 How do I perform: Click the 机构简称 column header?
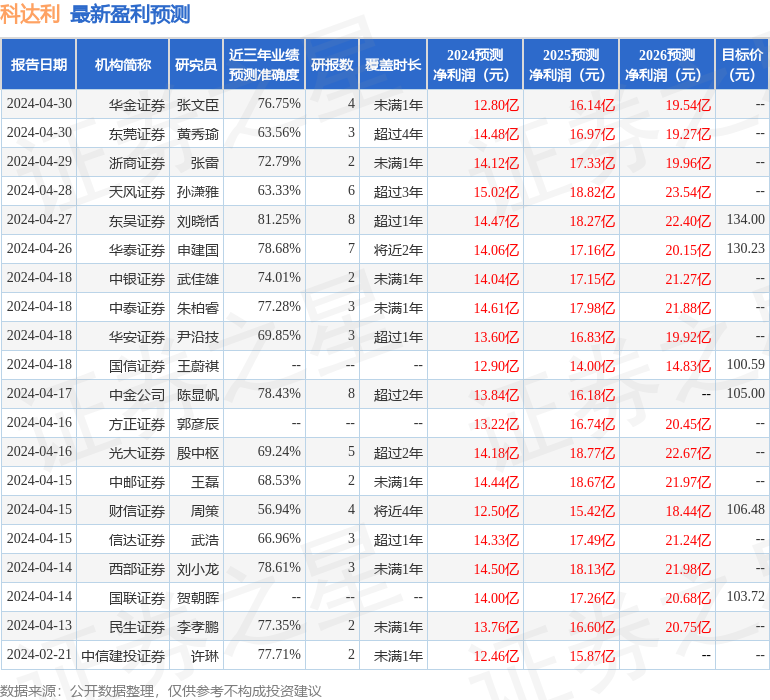[x=123, y=64]
